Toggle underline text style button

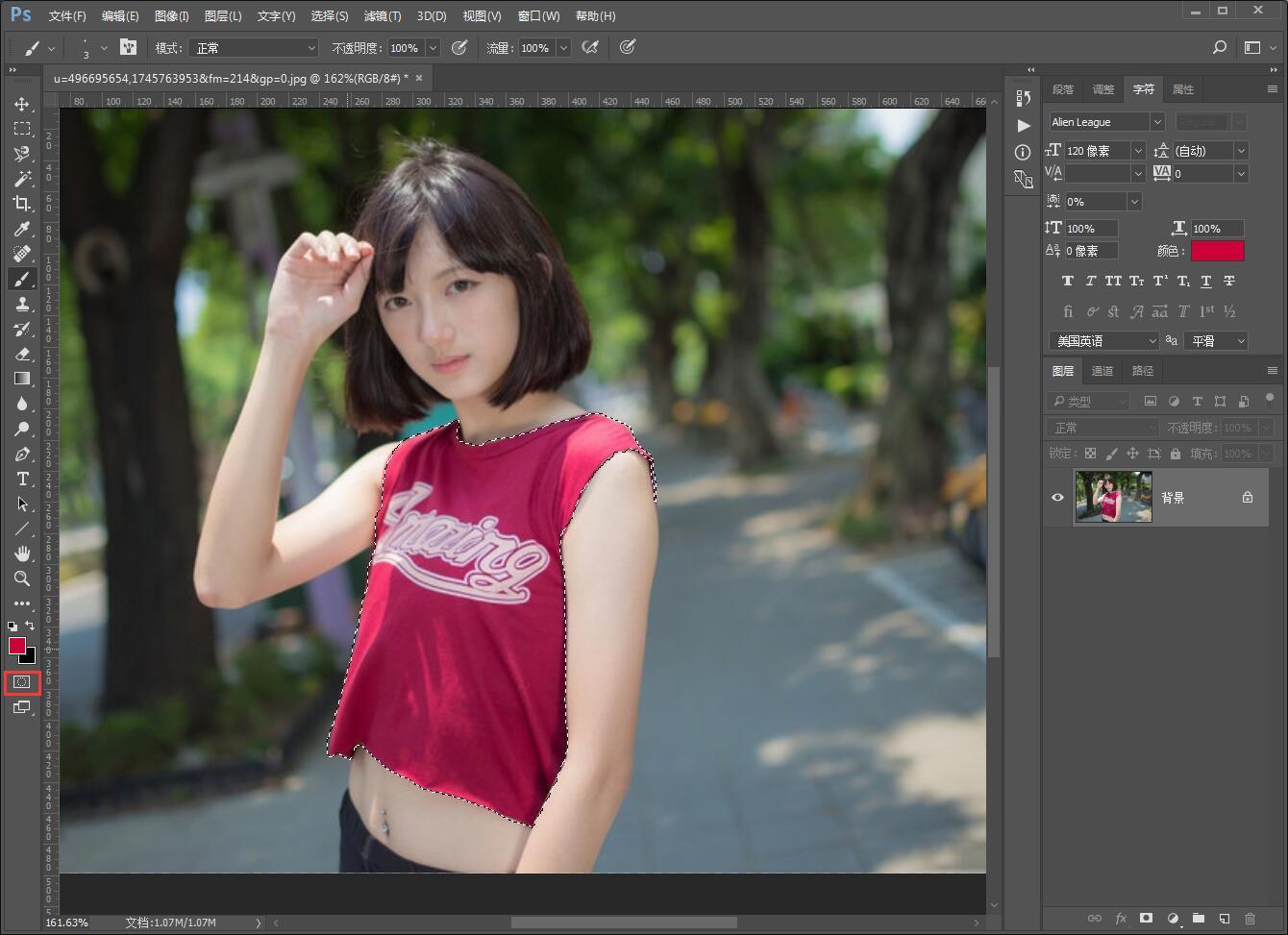pos(1205,282)
